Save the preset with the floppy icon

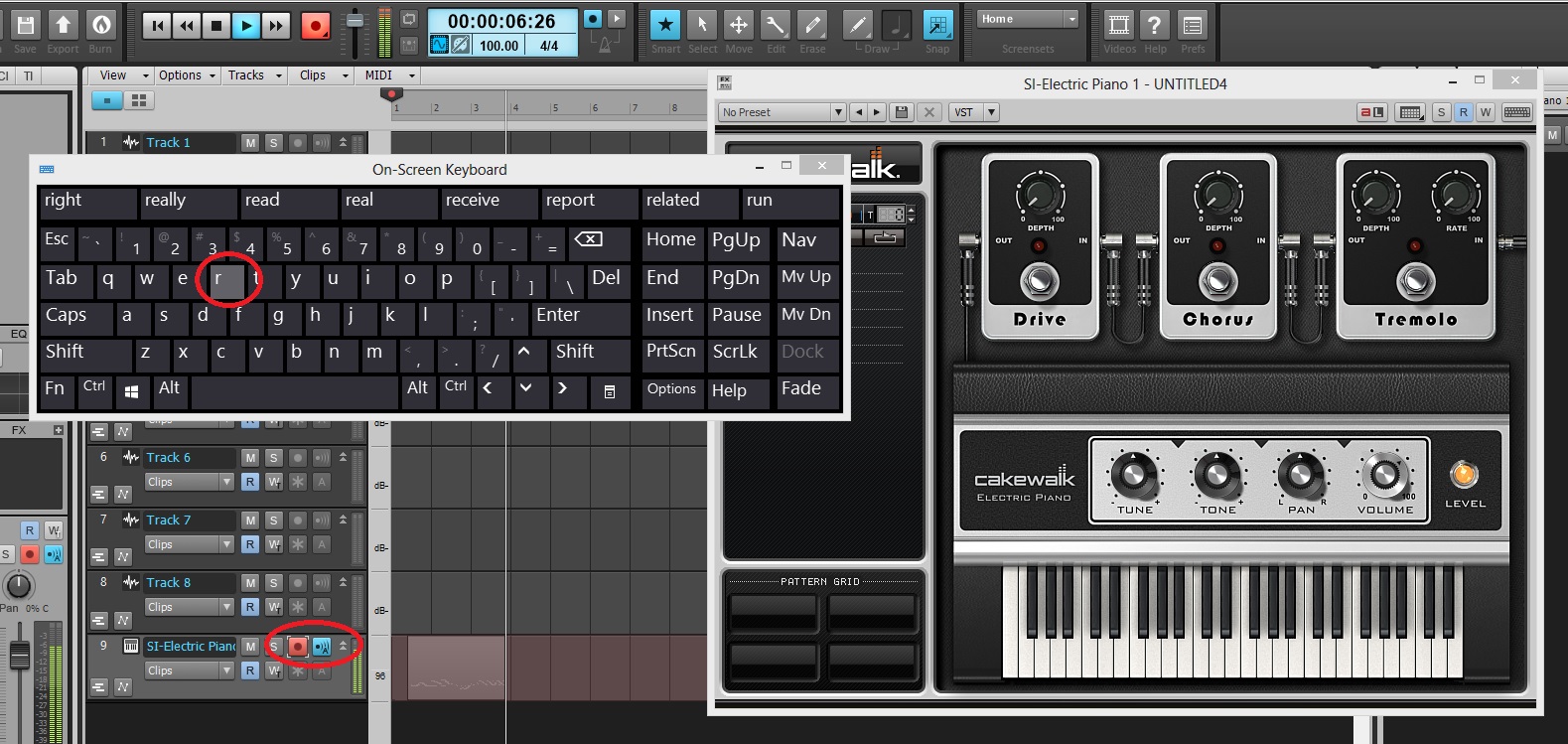click(x=902, y=112)
